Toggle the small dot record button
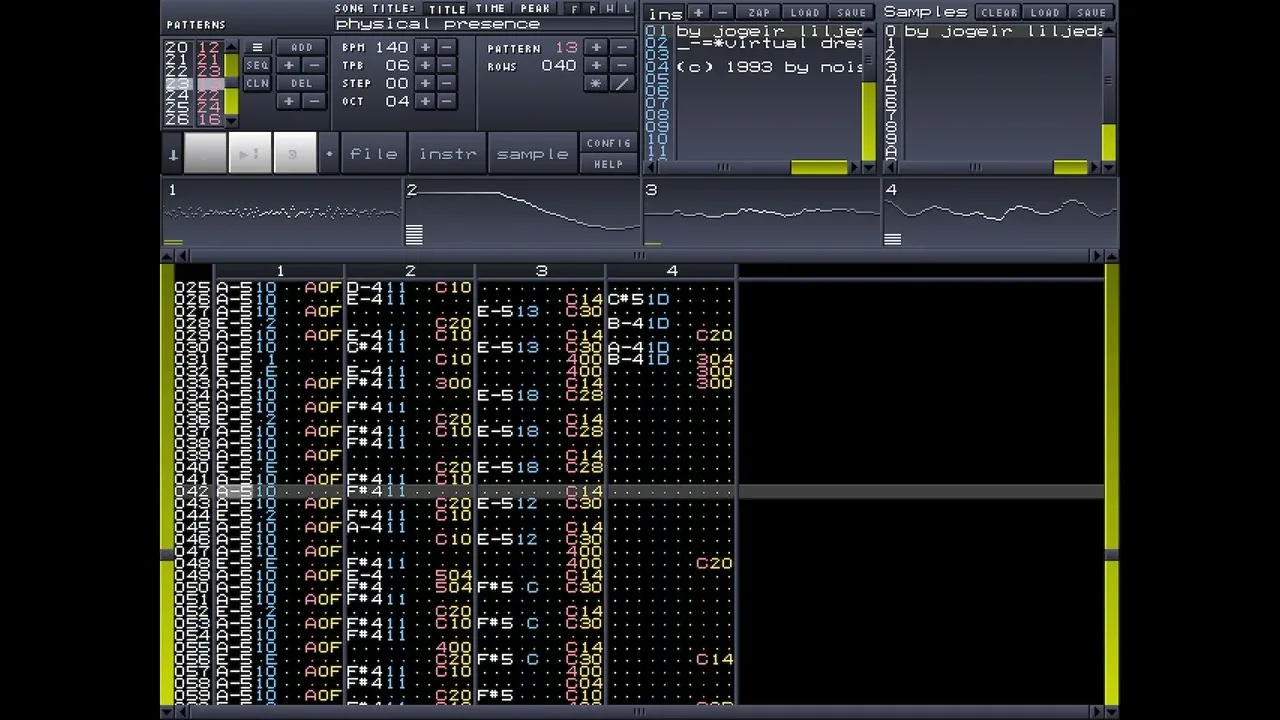 pos(329,155)
